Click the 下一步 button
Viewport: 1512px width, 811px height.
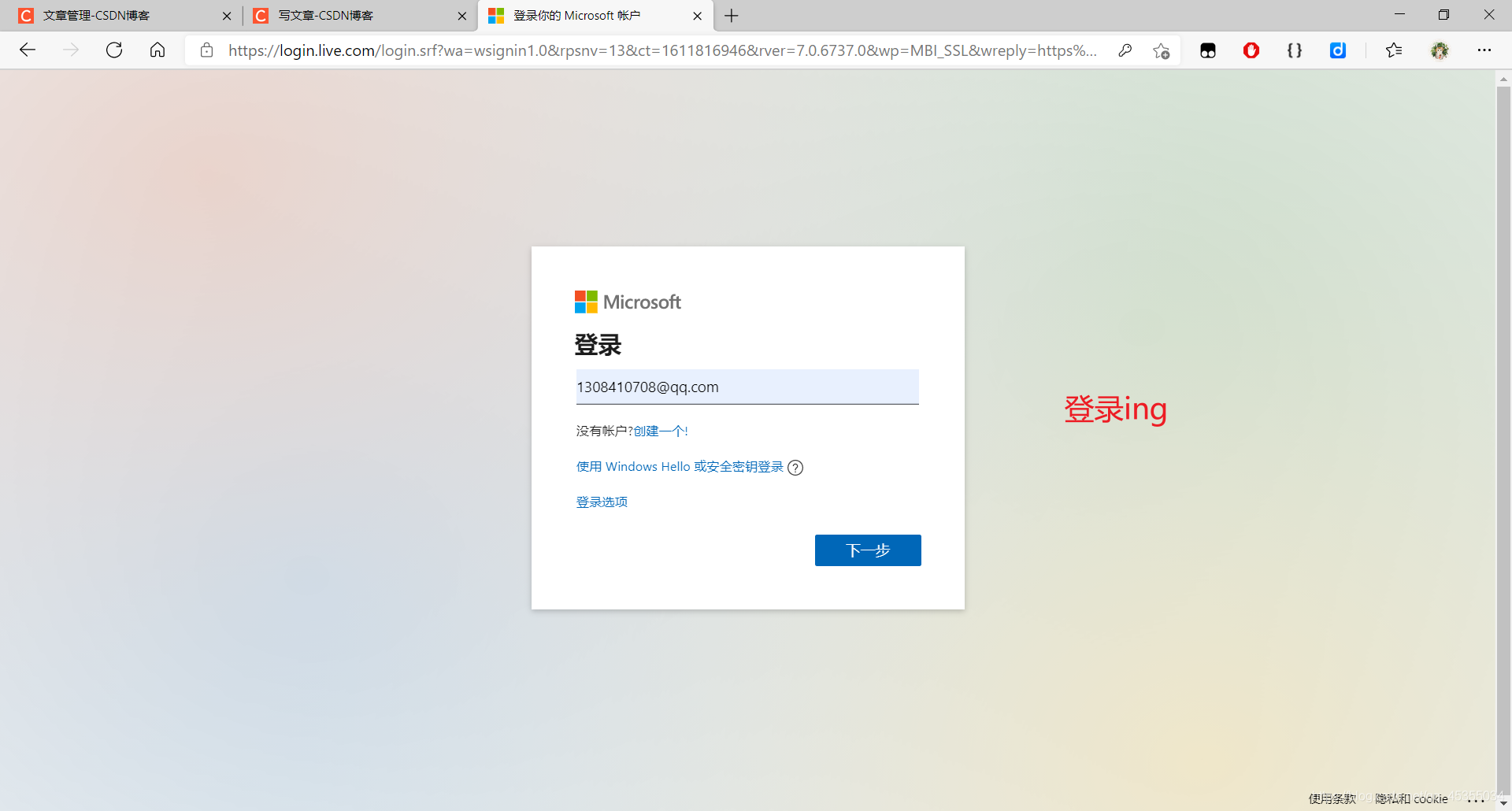pyautogui.click(x=868, y=550)
